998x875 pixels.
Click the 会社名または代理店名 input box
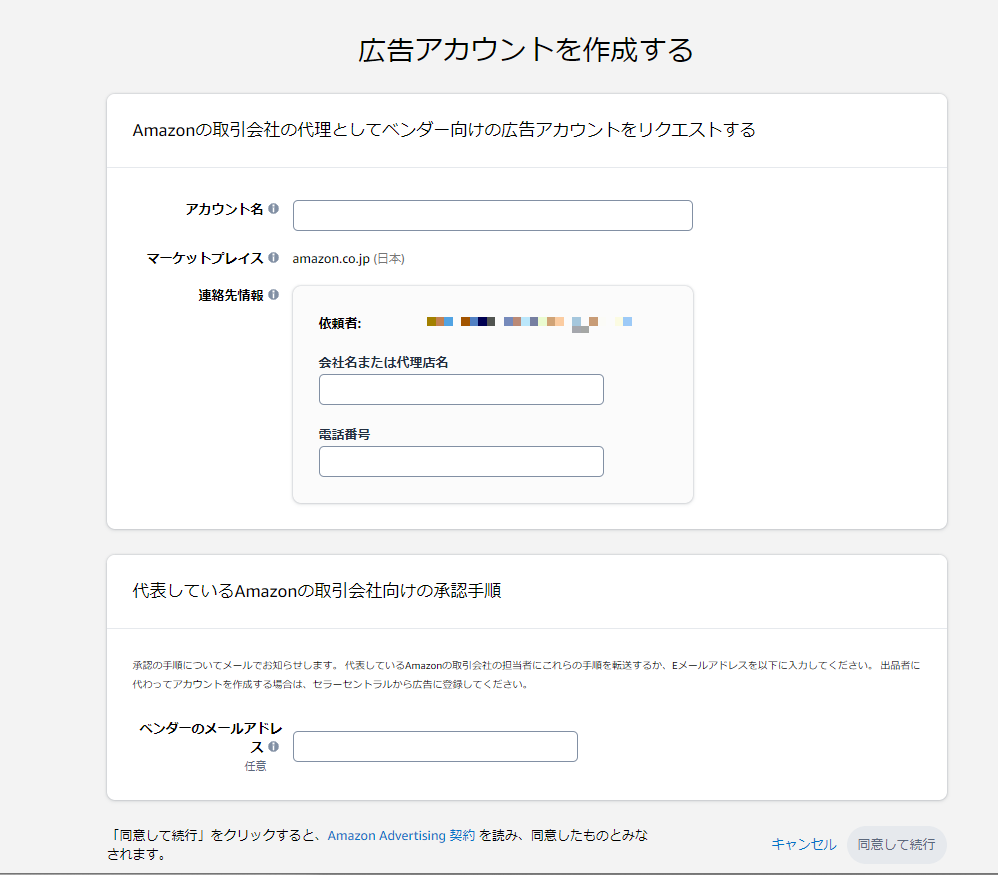click(x=461, y=389)
